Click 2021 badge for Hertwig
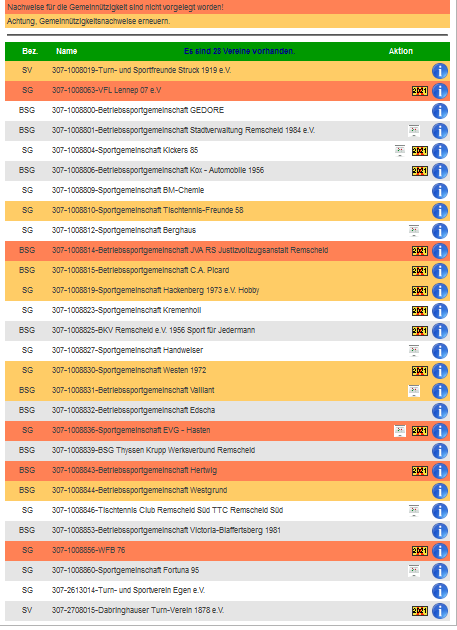Screen dimensions: 457x630 [420, 470]
